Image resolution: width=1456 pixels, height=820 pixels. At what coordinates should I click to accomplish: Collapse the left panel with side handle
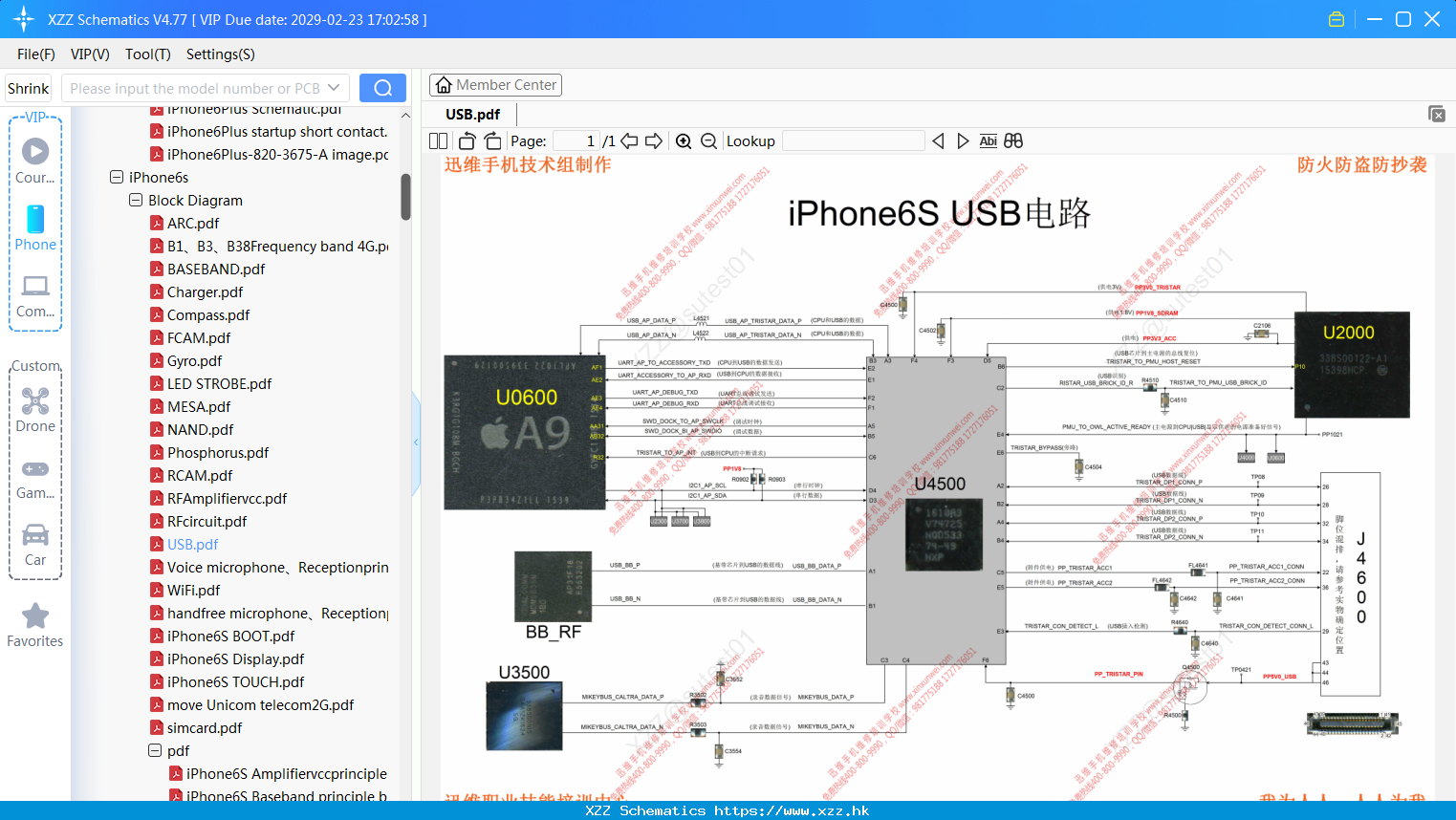tap(416, 442)
